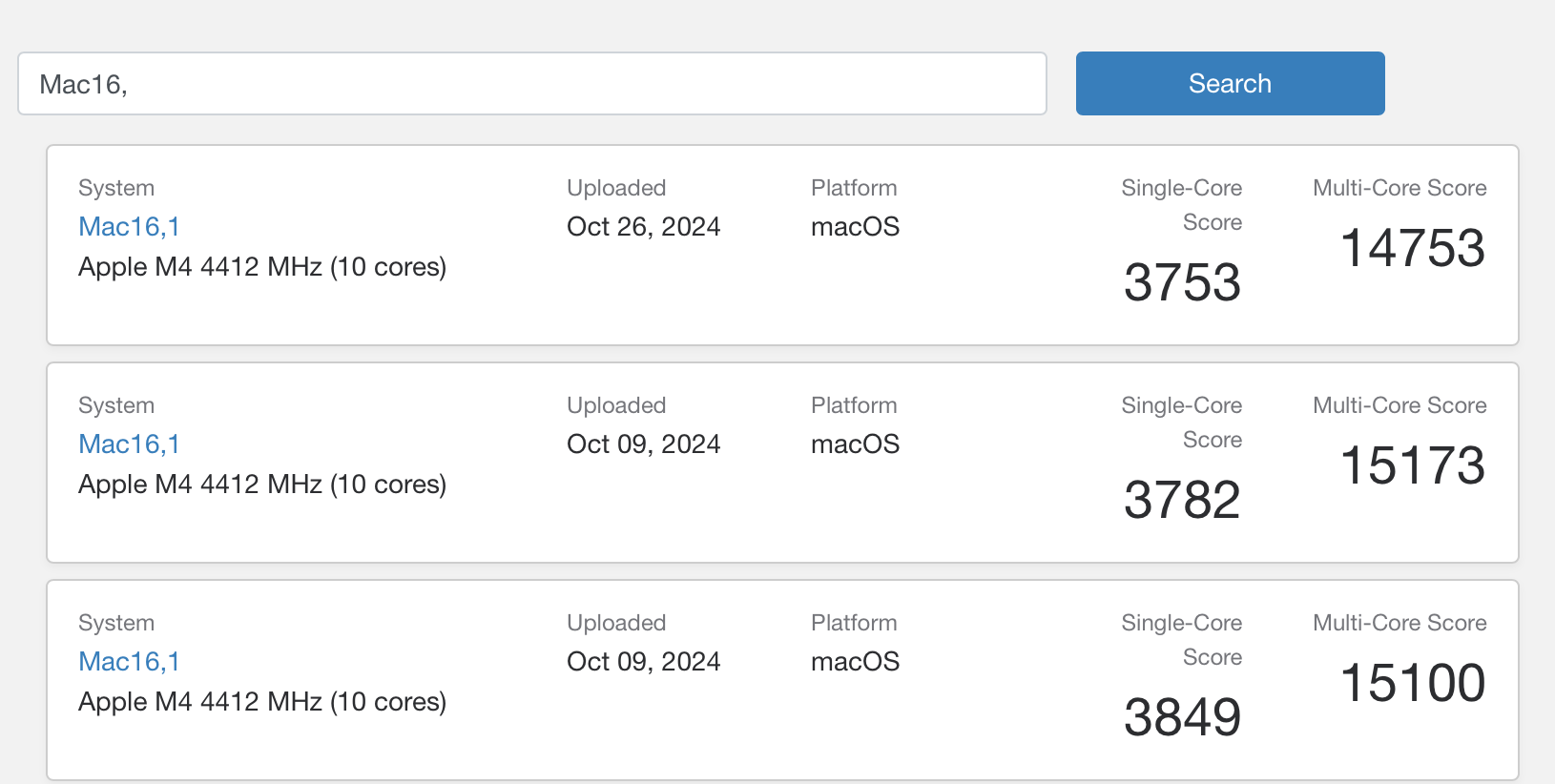Click macOS platform in the Oct 26 result
This screenshot has width=1555, height=784.
point(855,227)
